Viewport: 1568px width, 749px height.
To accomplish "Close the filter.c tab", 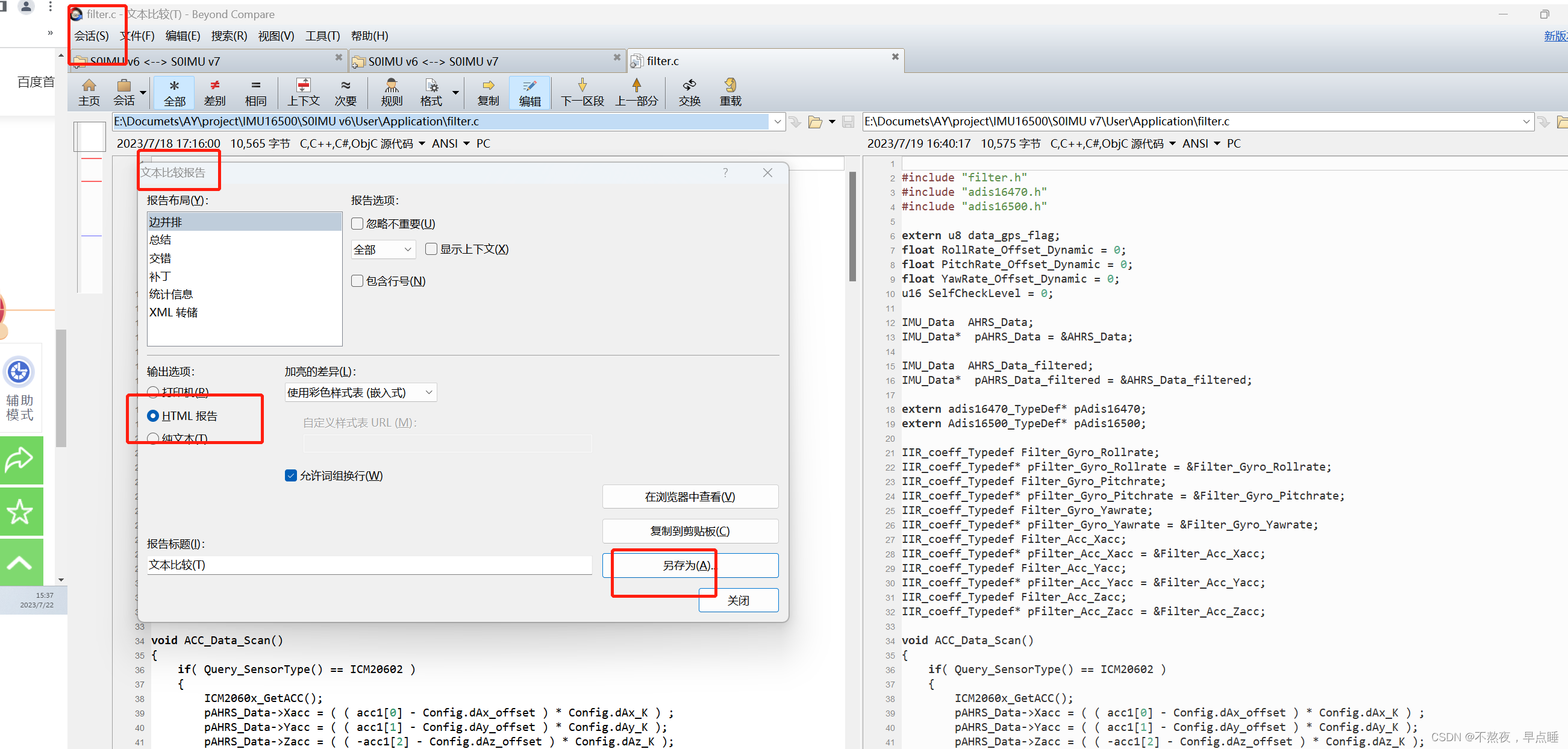I will [x=895, y=57].
